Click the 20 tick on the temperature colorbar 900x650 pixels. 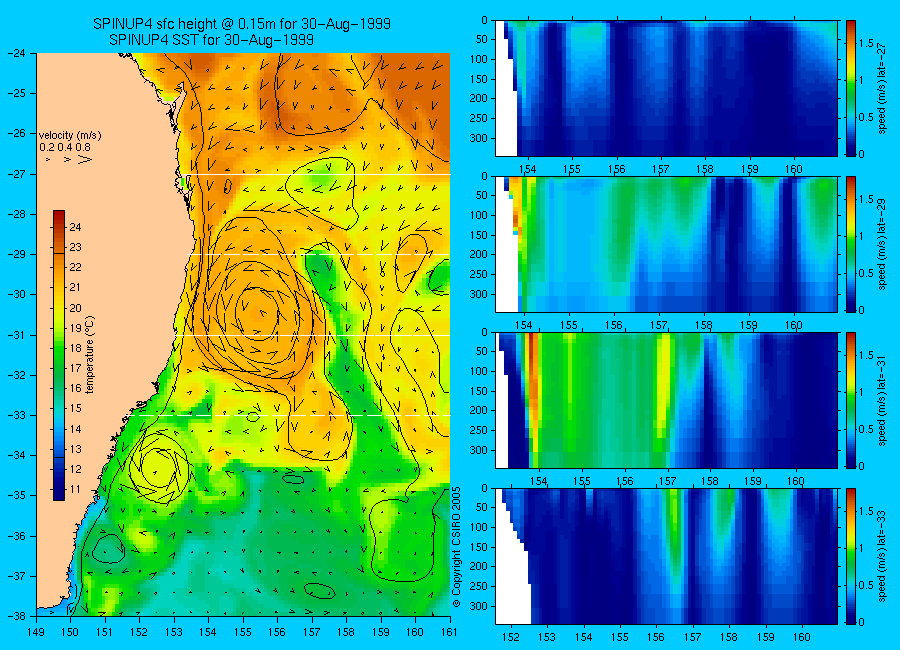point(75,308)
